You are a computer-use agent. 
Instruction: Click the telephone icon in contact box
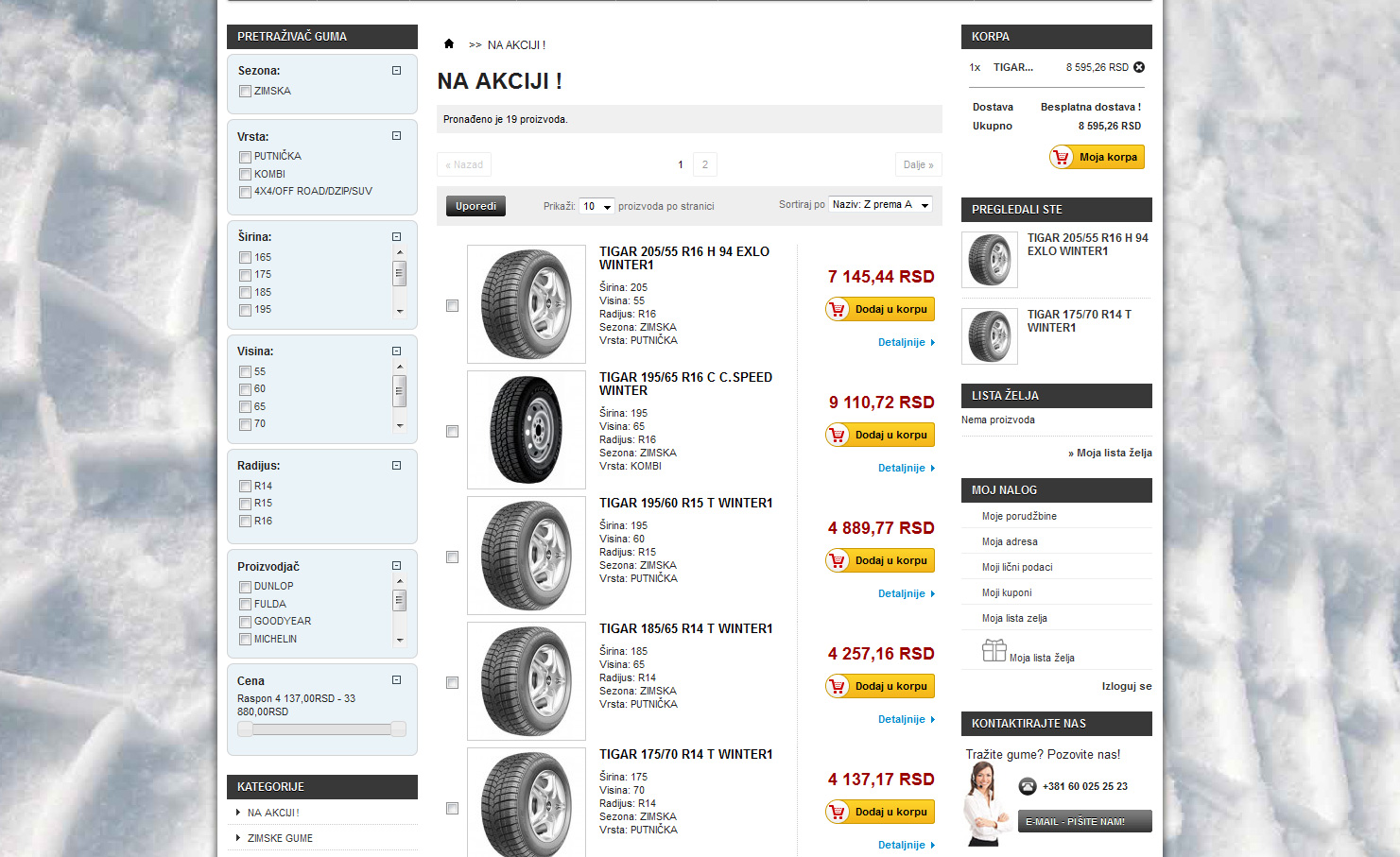coord(1028,786)
